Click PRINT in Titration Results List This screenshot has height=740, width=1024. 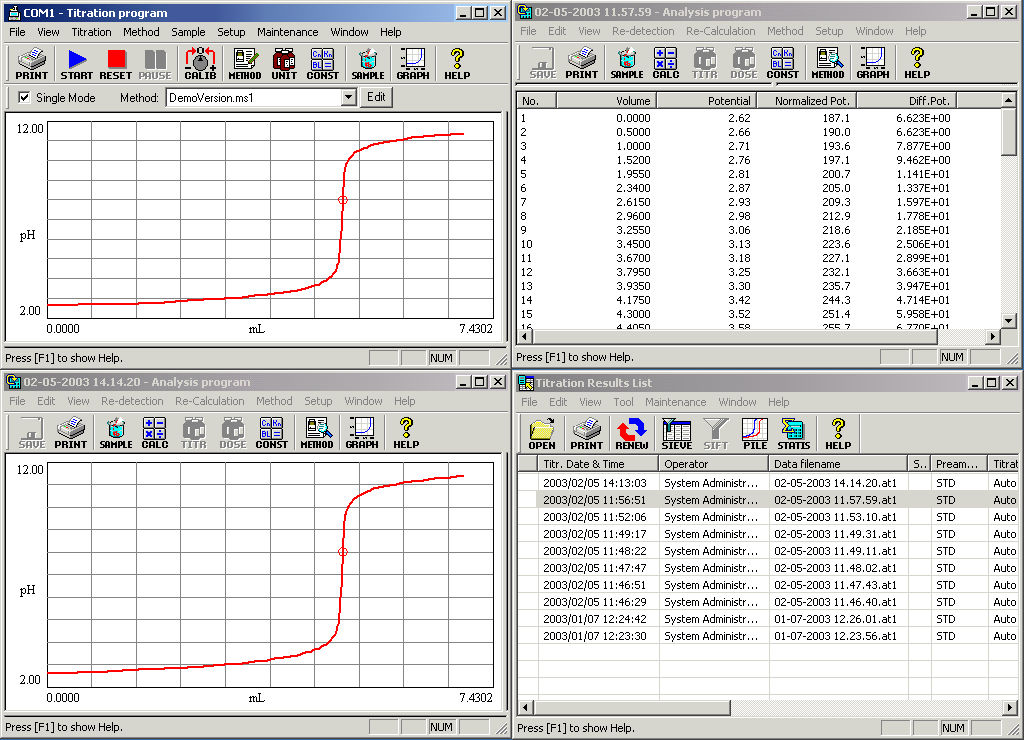[x=586, y=434]
